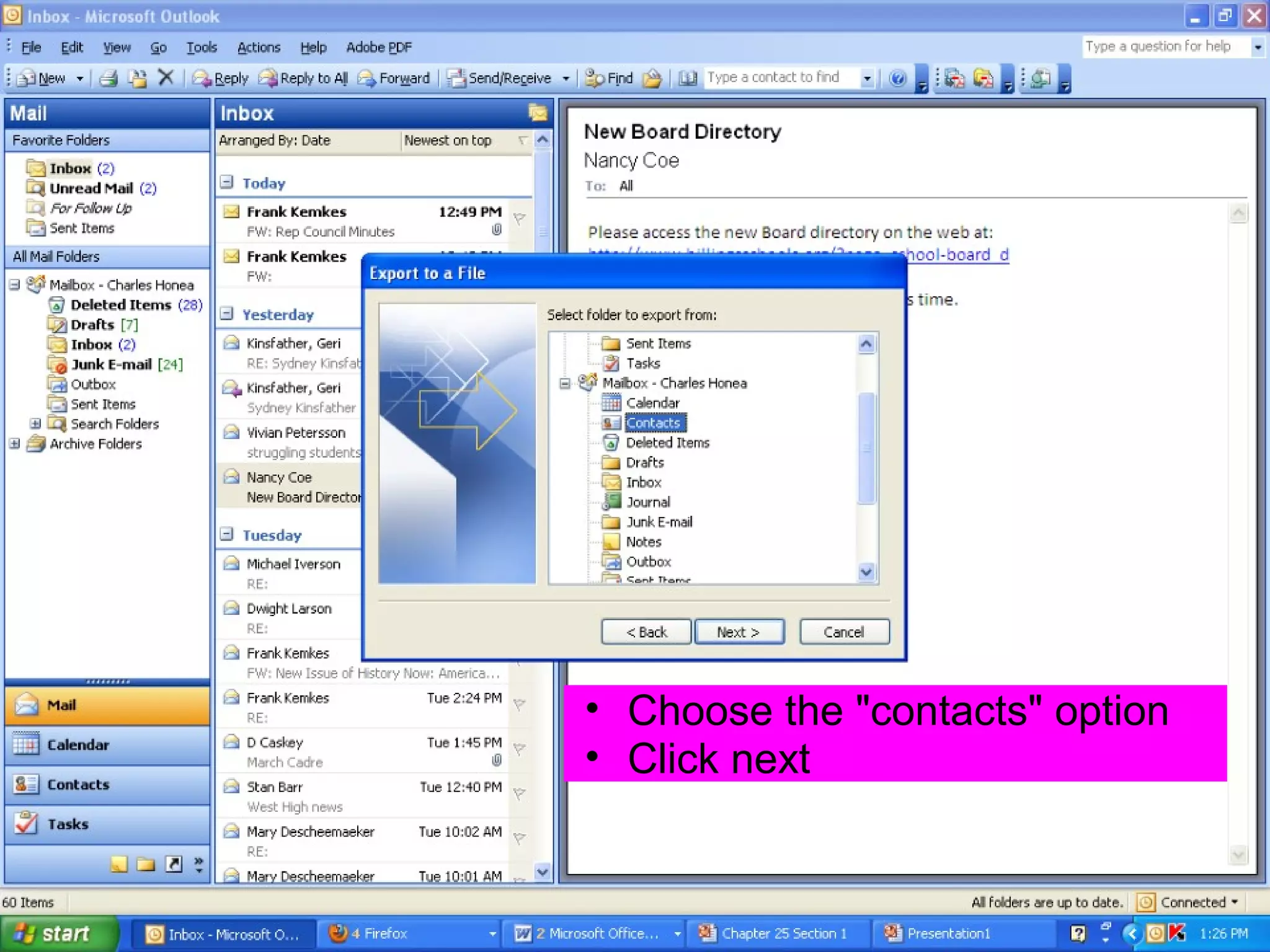The height and width of the screenshot is (952, 1270).
Task: Click the Reply to All toolbar button
Action: pos(303,78)
